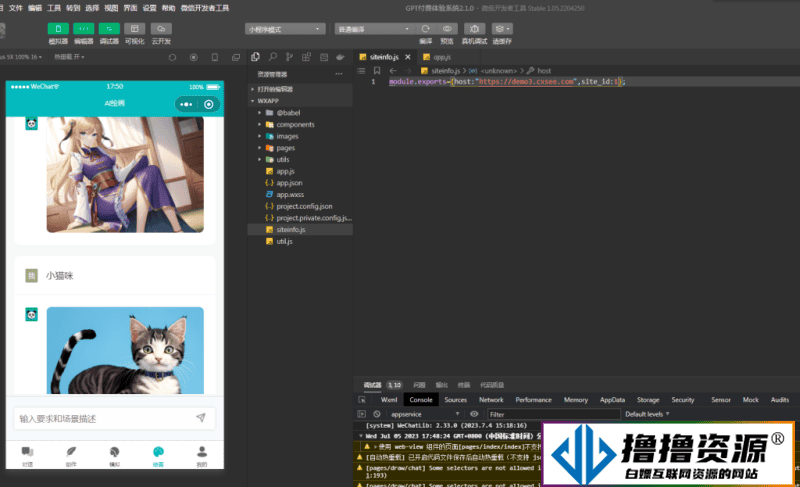Open the 微信开发者工具 menu
Screen dimensions: 800x487
coord(205,8)
